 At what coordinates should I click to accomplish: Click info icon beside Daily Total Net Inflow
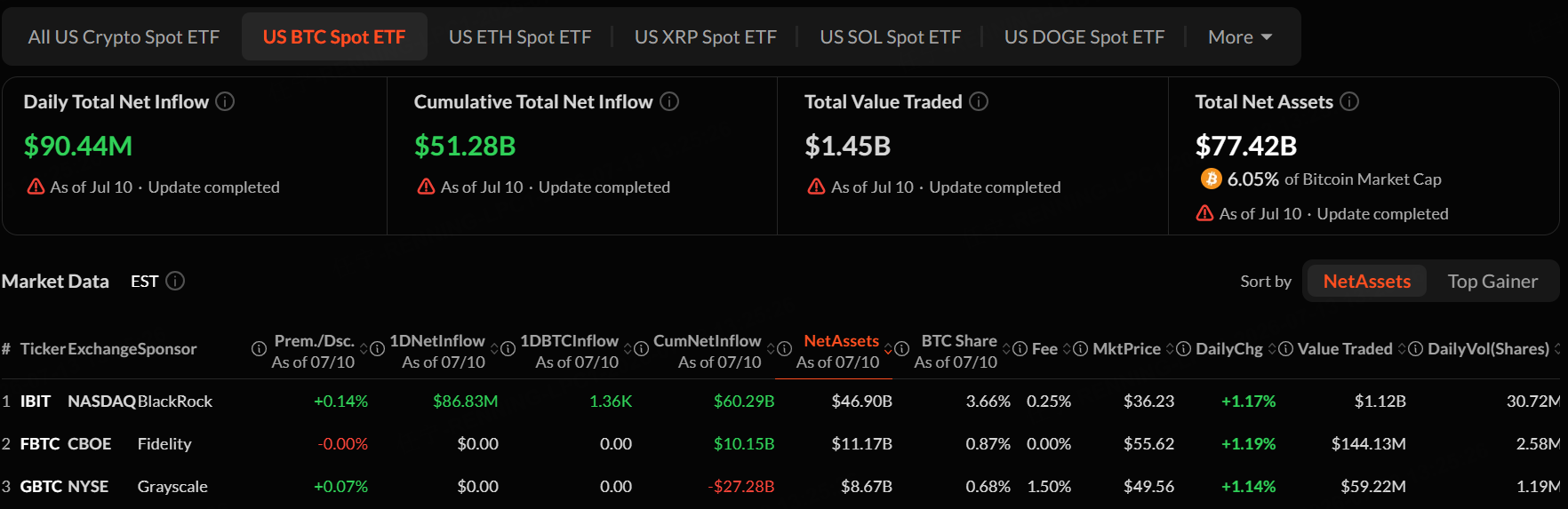click(225, 101)
